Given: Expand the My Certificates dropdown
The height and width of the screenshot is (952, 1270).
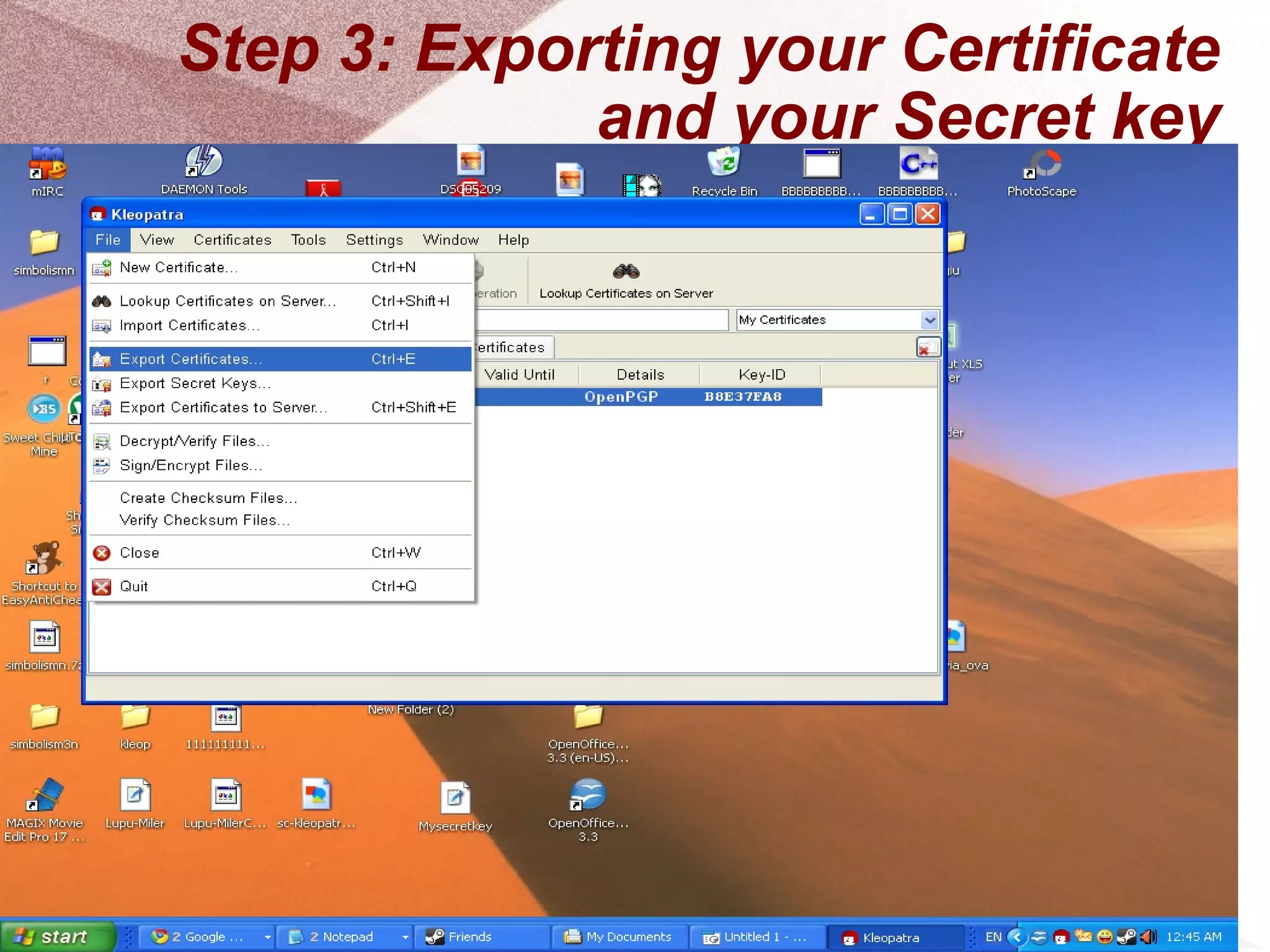Looking at the screenshot, I should tap(930, 320).
